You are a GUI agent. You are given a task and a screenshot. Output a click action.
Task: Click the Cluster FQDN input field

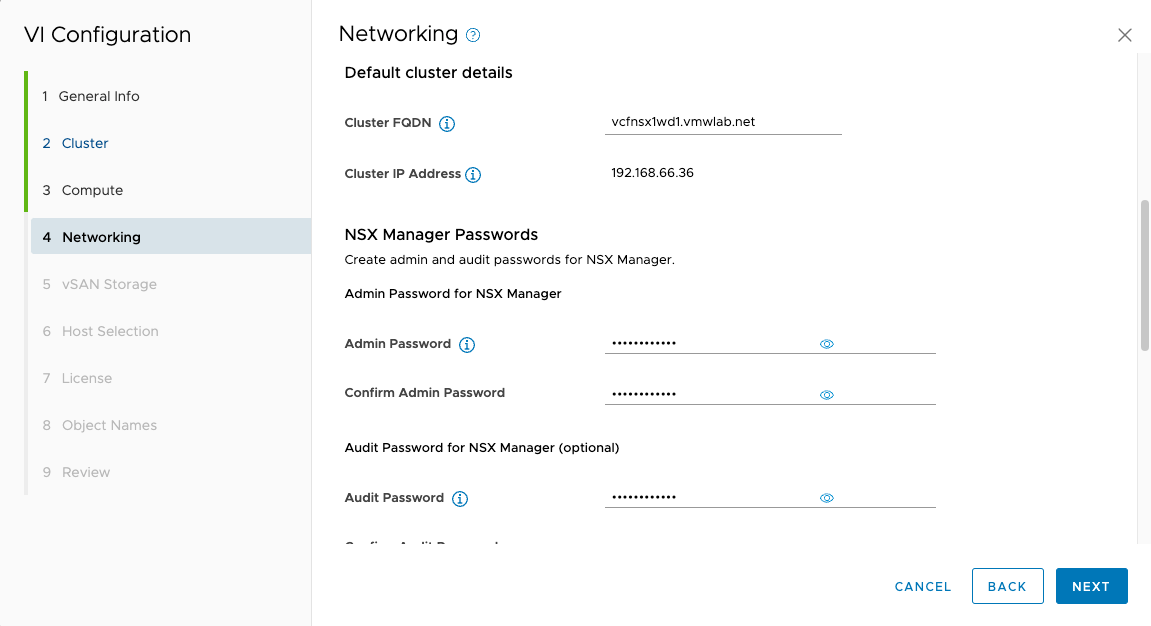click(723, 123)
